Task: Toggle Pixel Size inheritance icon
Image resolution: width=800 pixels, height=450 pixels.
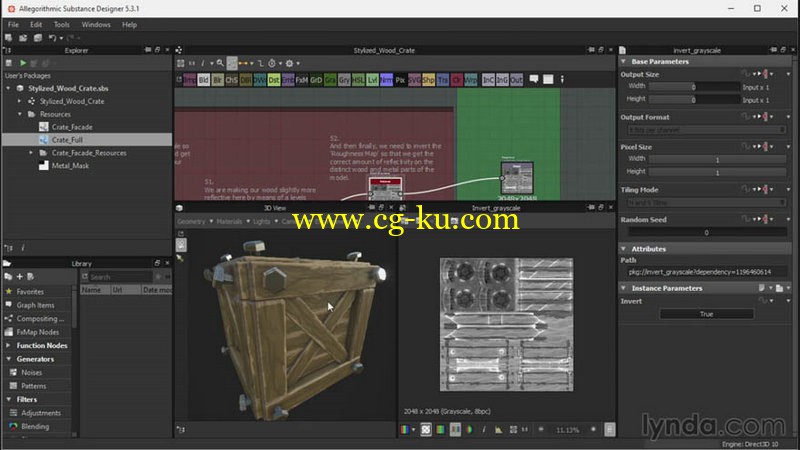Action: 765,147
